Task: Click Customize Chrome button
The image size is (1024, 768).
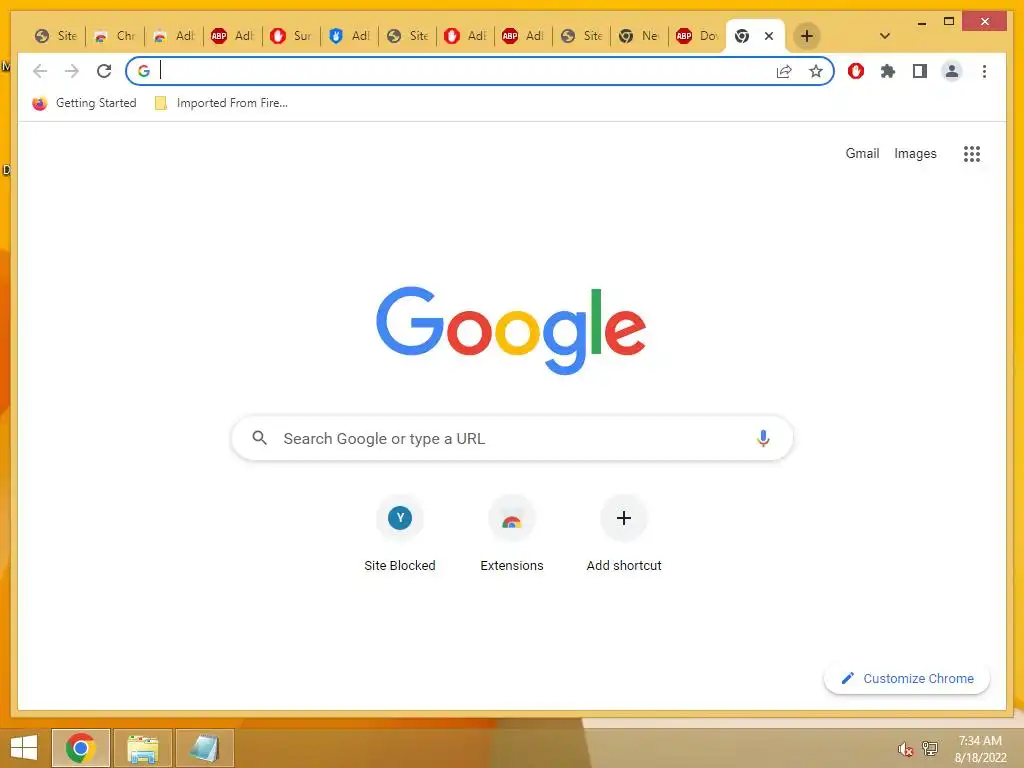Action: (x=906, y=679)
